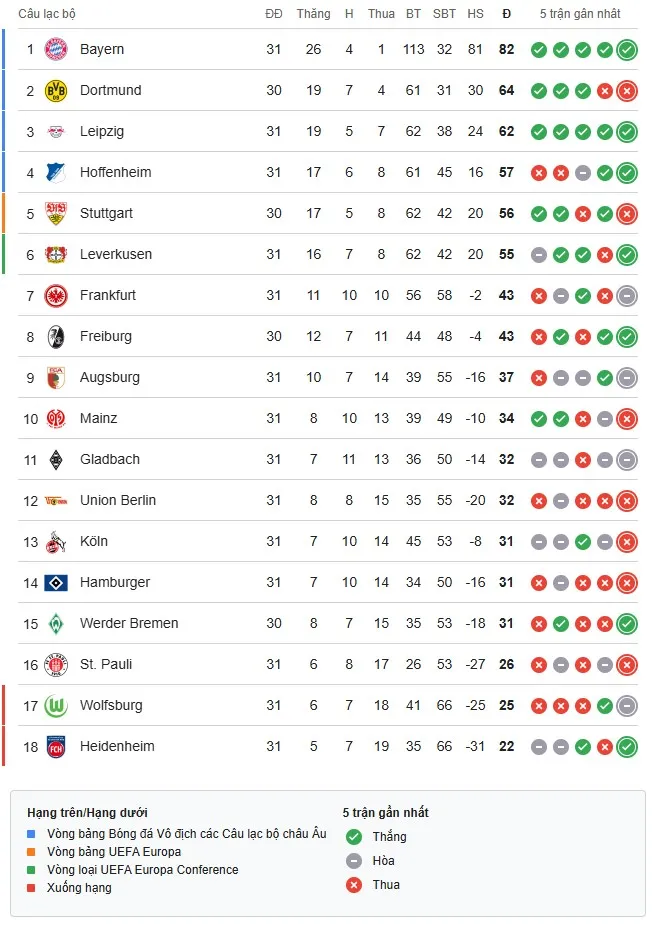Toggle Gladbach's latest draw result circle
The width and height of the screenshot is (655, 927).
click(x=628, y=459)
